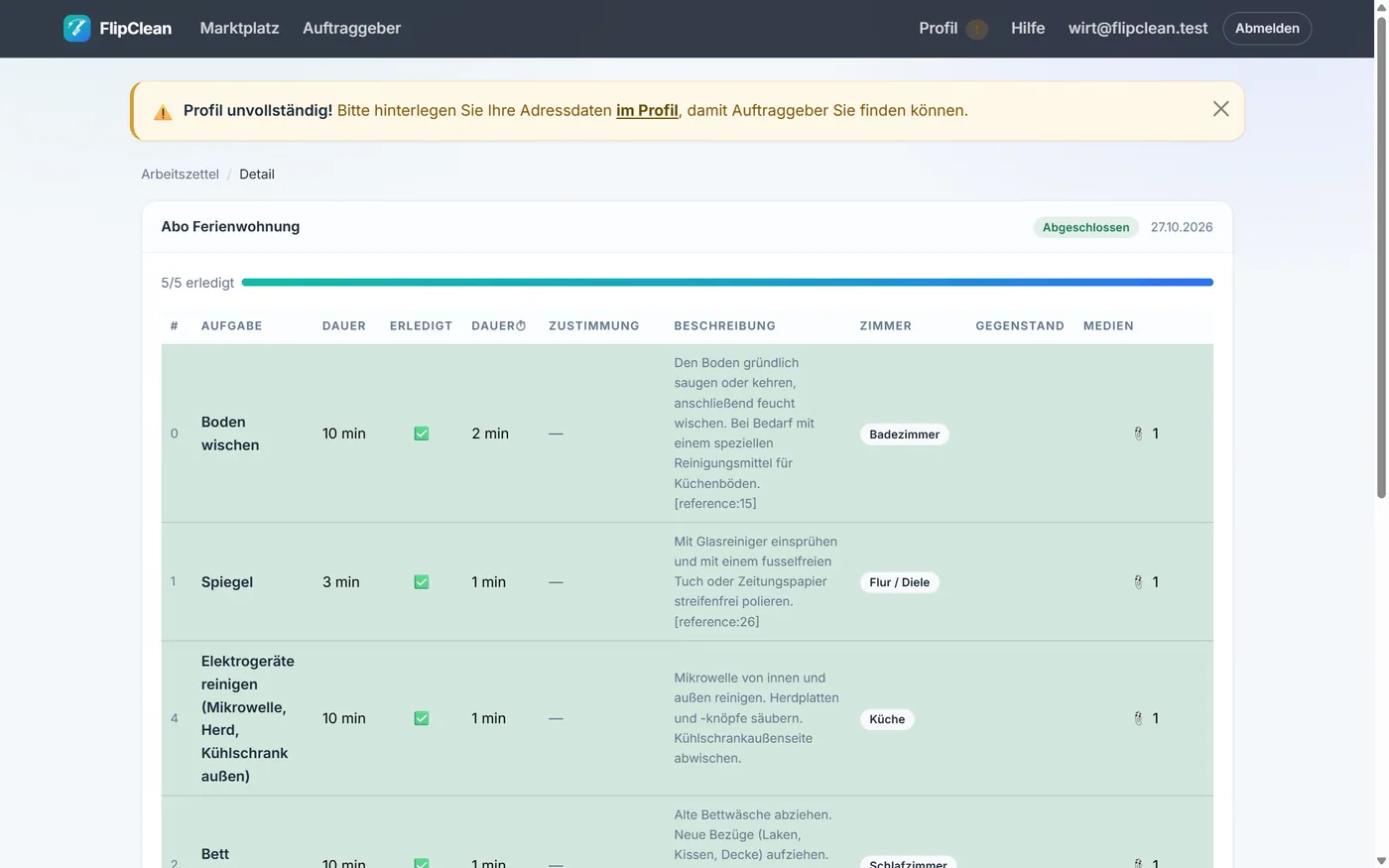Open the Auftraggeber navigation item
1389x868 pixels.
pyautogui.click(x=351, y=28)
